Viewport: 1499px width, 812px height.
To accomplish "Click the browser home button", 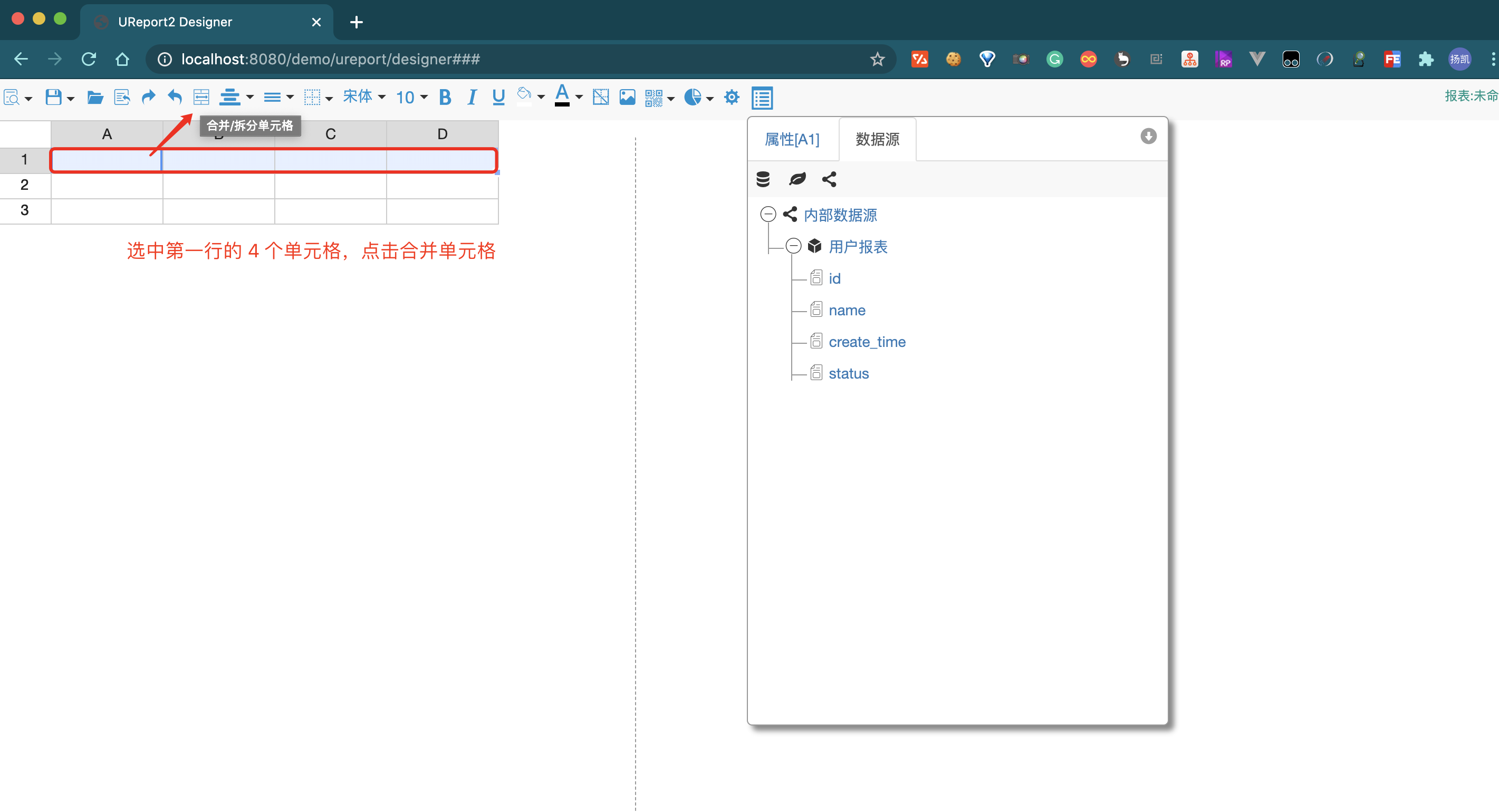I will (x=122, y=59).
